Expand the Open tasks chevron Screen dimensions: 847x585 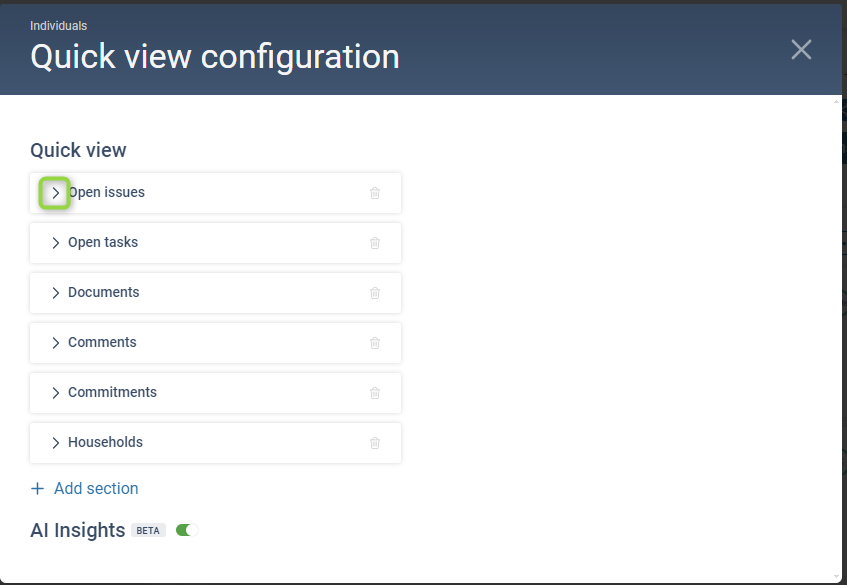point(55,243)
